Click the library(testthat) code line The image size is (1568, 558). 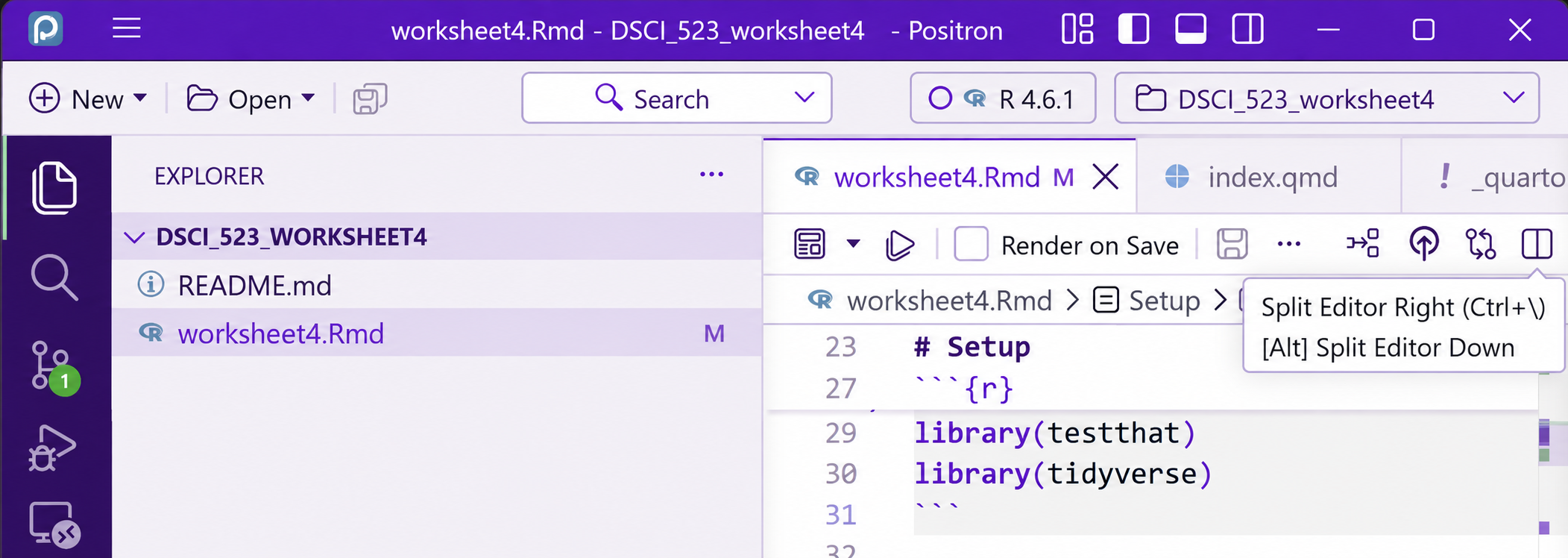pyautogui.click(x=1055, y=433)
